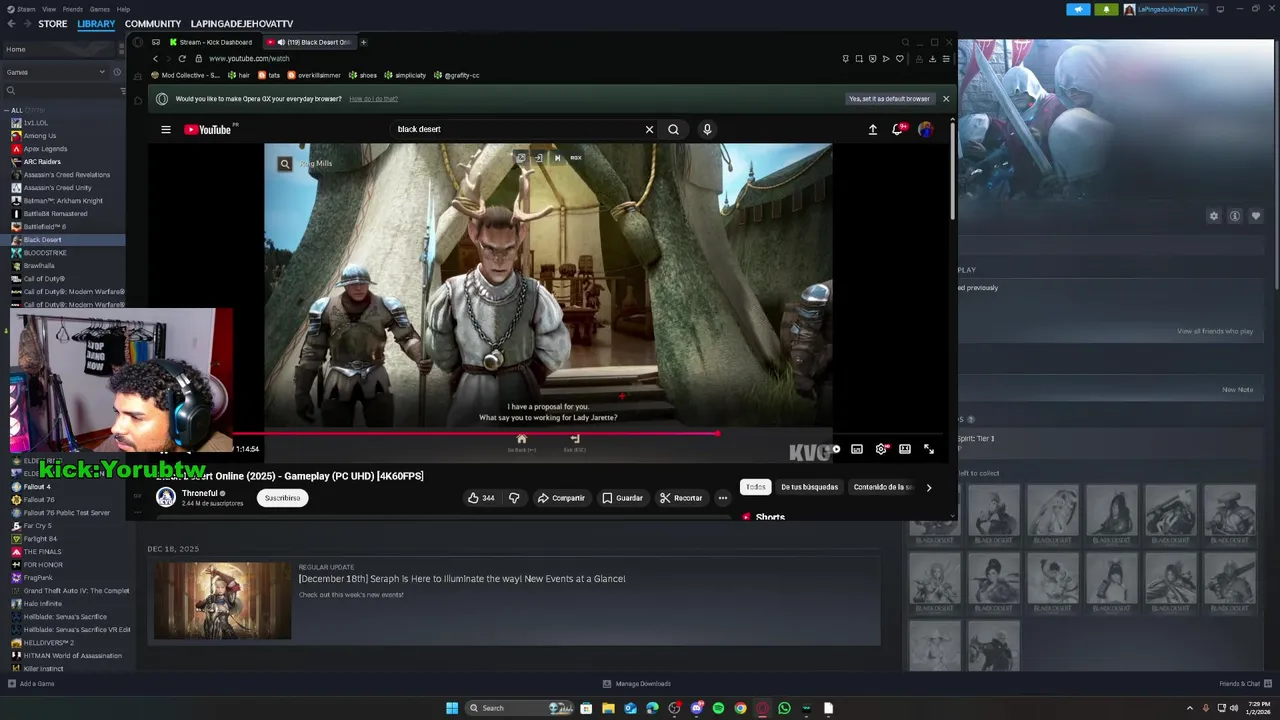The height and width of the screenshot is (720, 1280).
Task: Open YouTube create/upload icon
Action: pos(872,129)
